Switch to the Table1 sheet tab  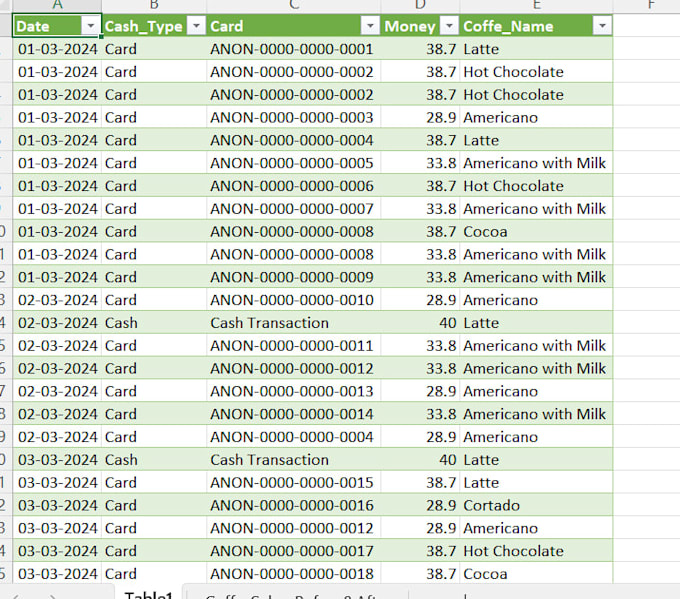coord(149,593)
